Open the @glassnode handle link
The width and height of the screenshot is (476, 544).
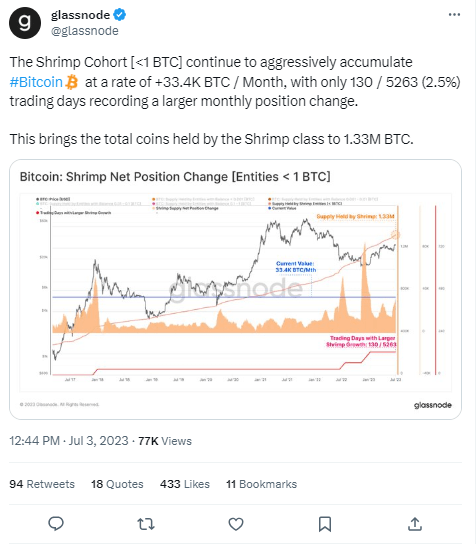(85, 31)
